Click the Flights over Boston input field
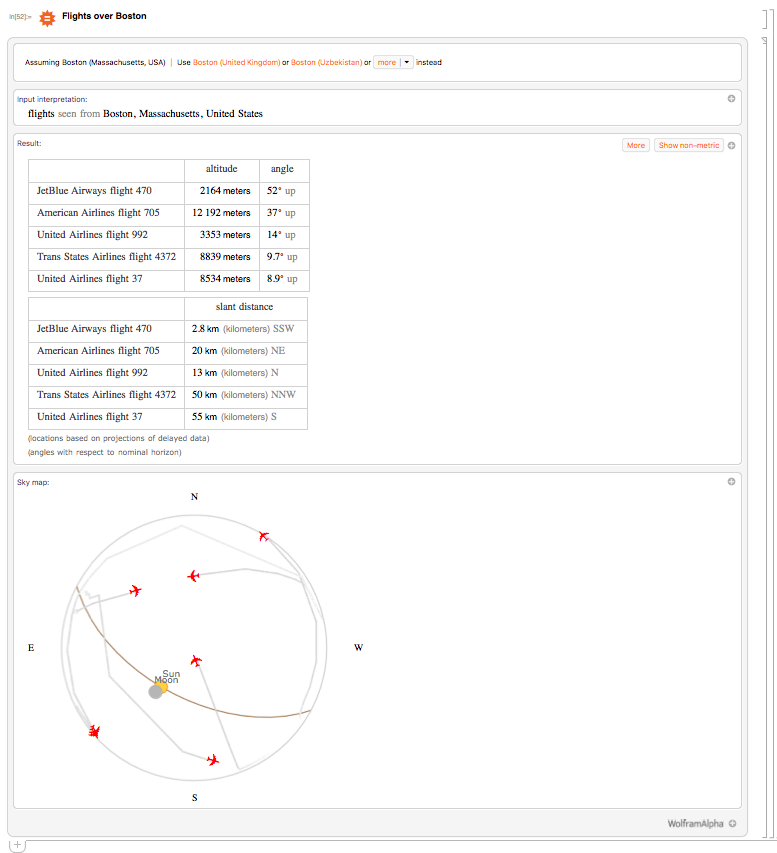Viewport: 777px width, 853px height. (104, 16)
